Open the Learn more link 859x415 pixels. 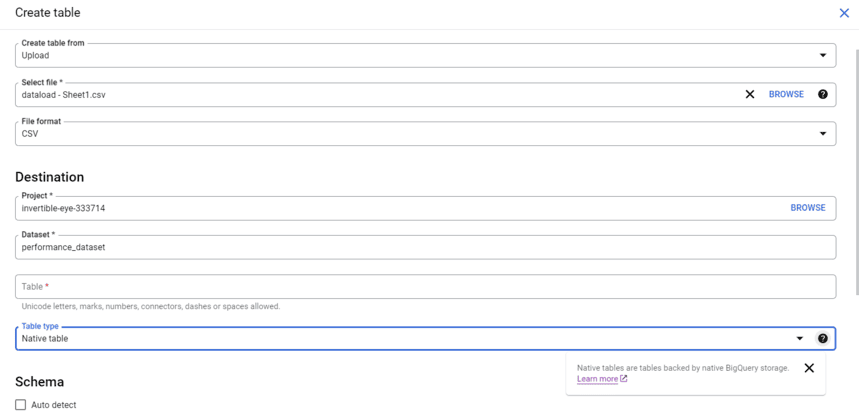click(x=597, y=379)
